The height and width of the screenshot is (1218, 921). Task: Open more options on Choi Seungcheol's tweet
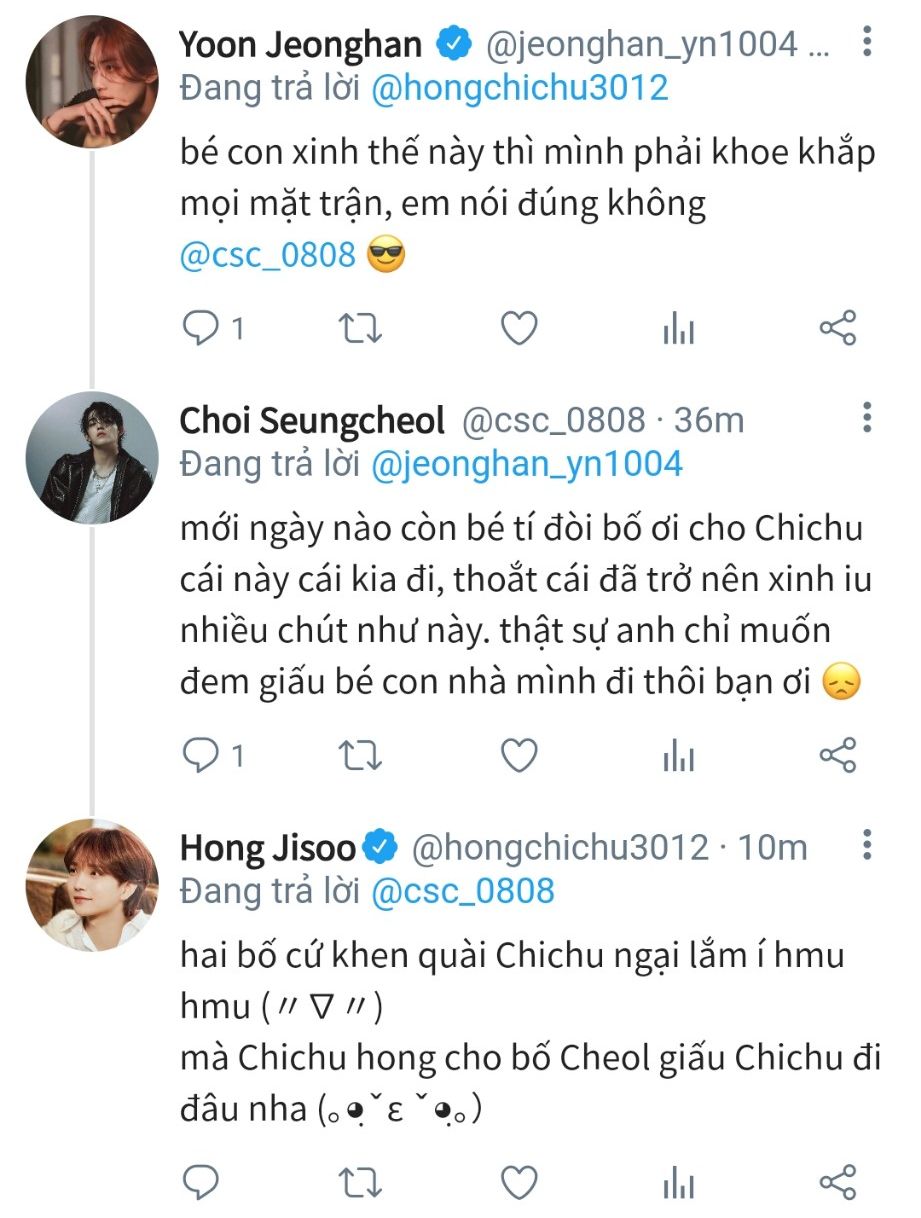[x=867, y=418]
